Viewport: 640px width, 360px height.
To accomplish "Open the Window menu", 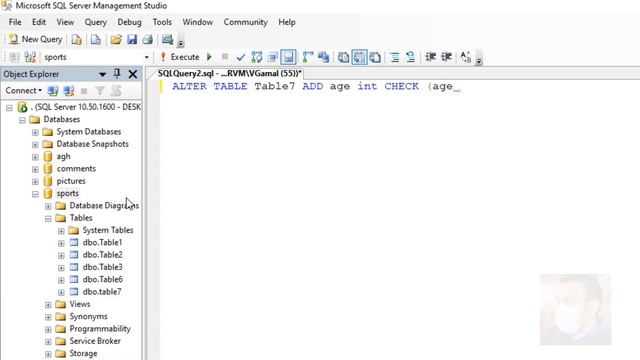I will pyautogui.click(x=198, y=22).
